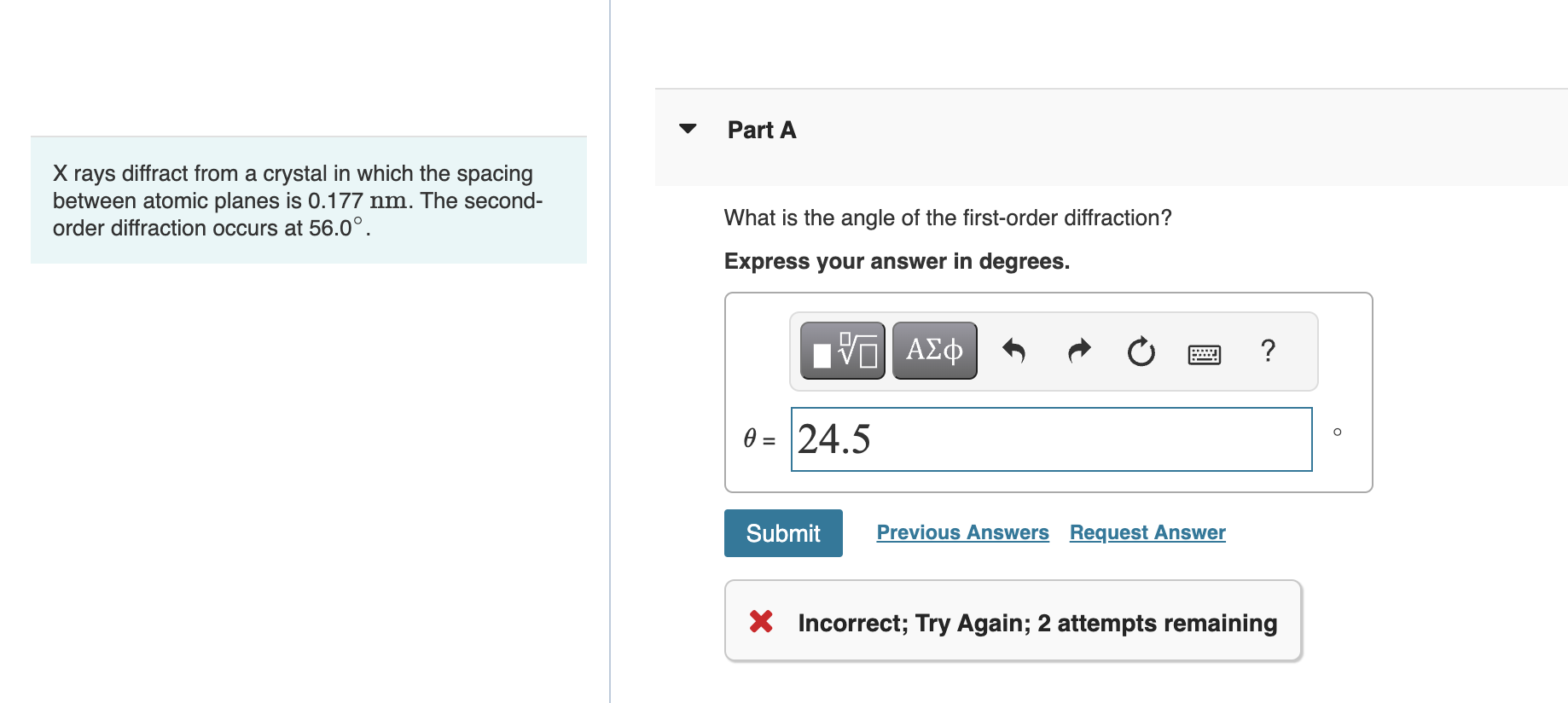
Task: Open Previous Answers
Action: (x=962, y=532)
